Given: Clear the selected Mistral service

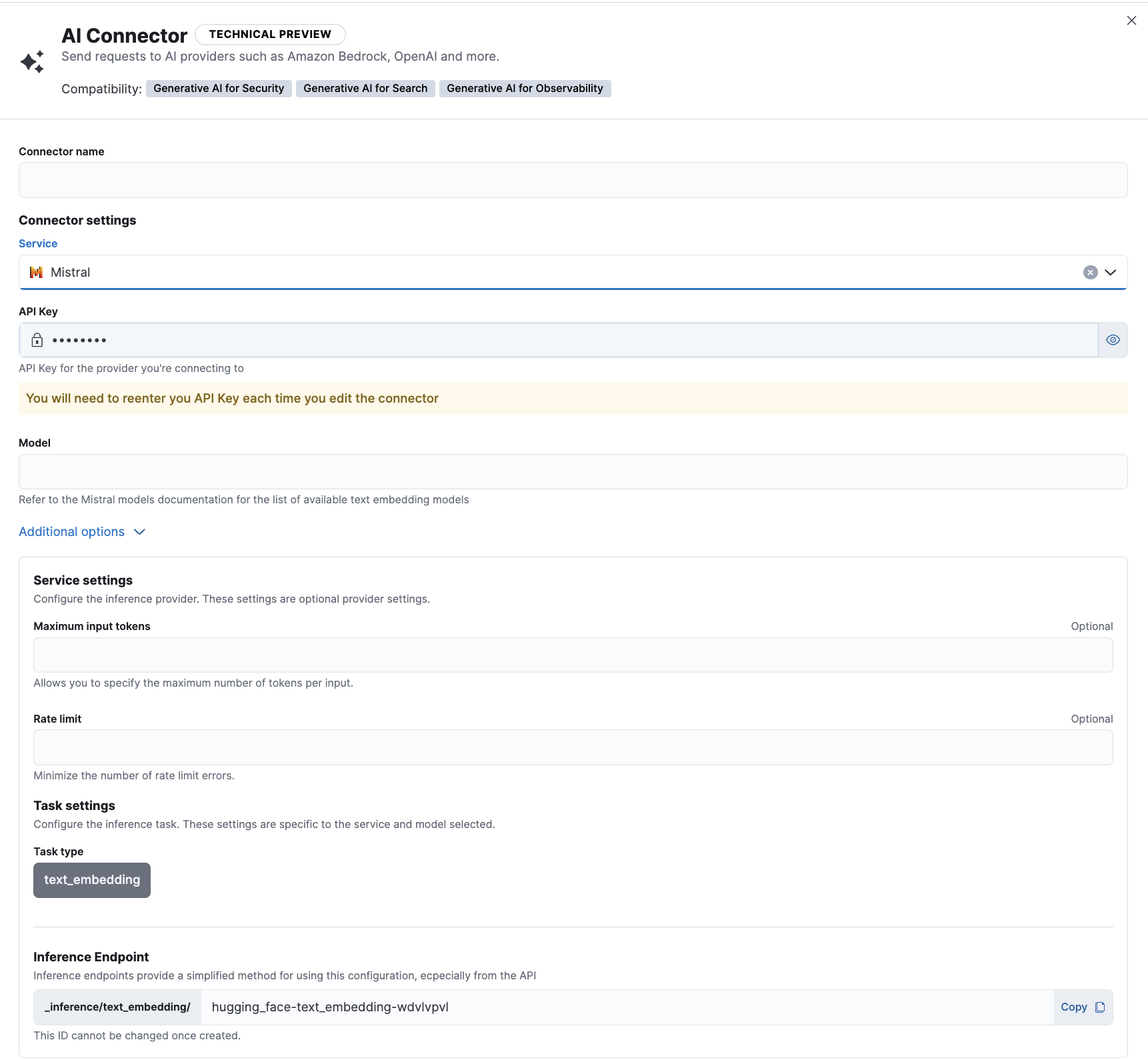Looking at the screenshot, I should (1090, 272).
